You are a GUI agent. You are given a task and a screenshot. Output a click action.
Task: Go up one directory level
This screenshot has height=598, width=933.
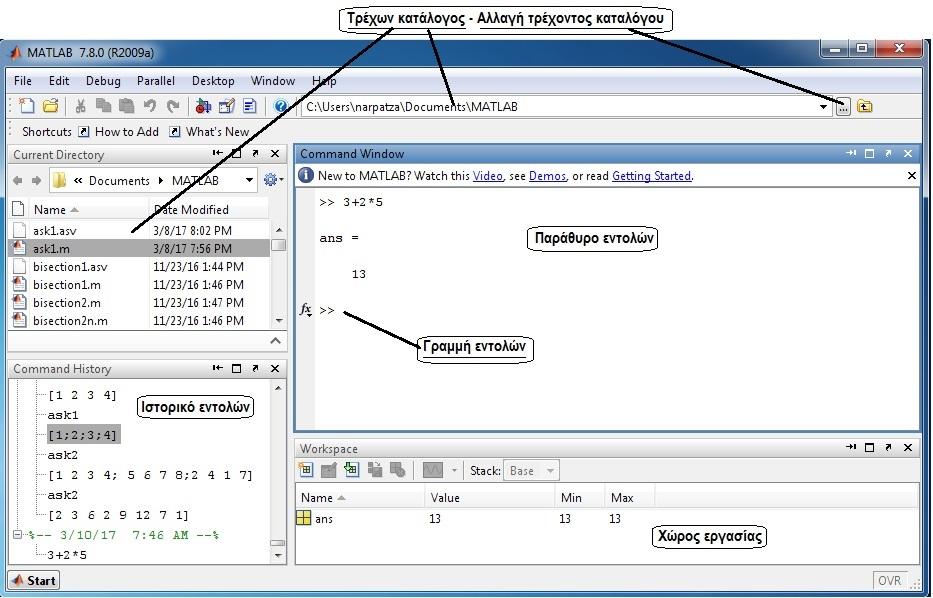[x=865, y=107]
